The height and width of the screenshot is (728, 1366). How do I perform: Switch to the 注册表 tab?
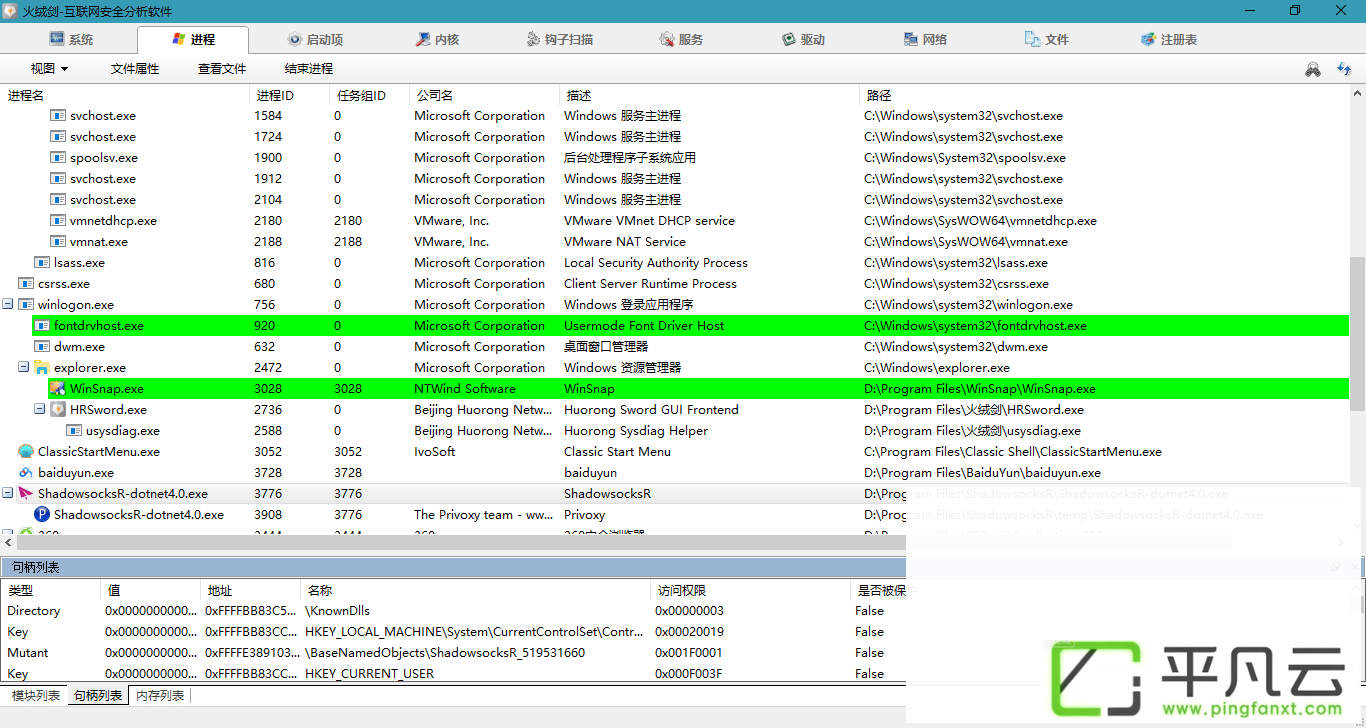click(x=1169, y=39)
